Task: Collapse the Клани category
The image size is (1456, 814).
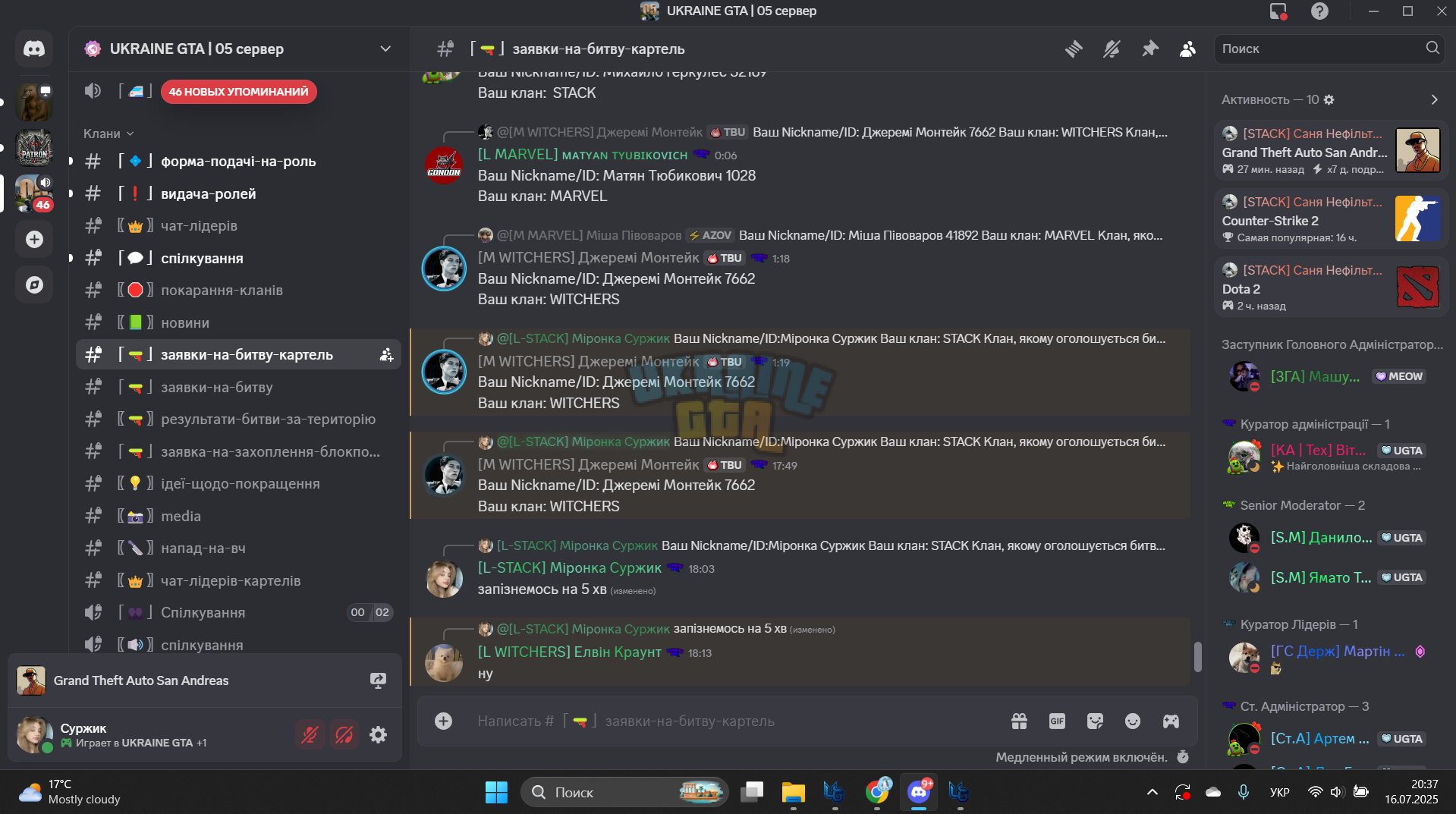Action: [108, 134]
